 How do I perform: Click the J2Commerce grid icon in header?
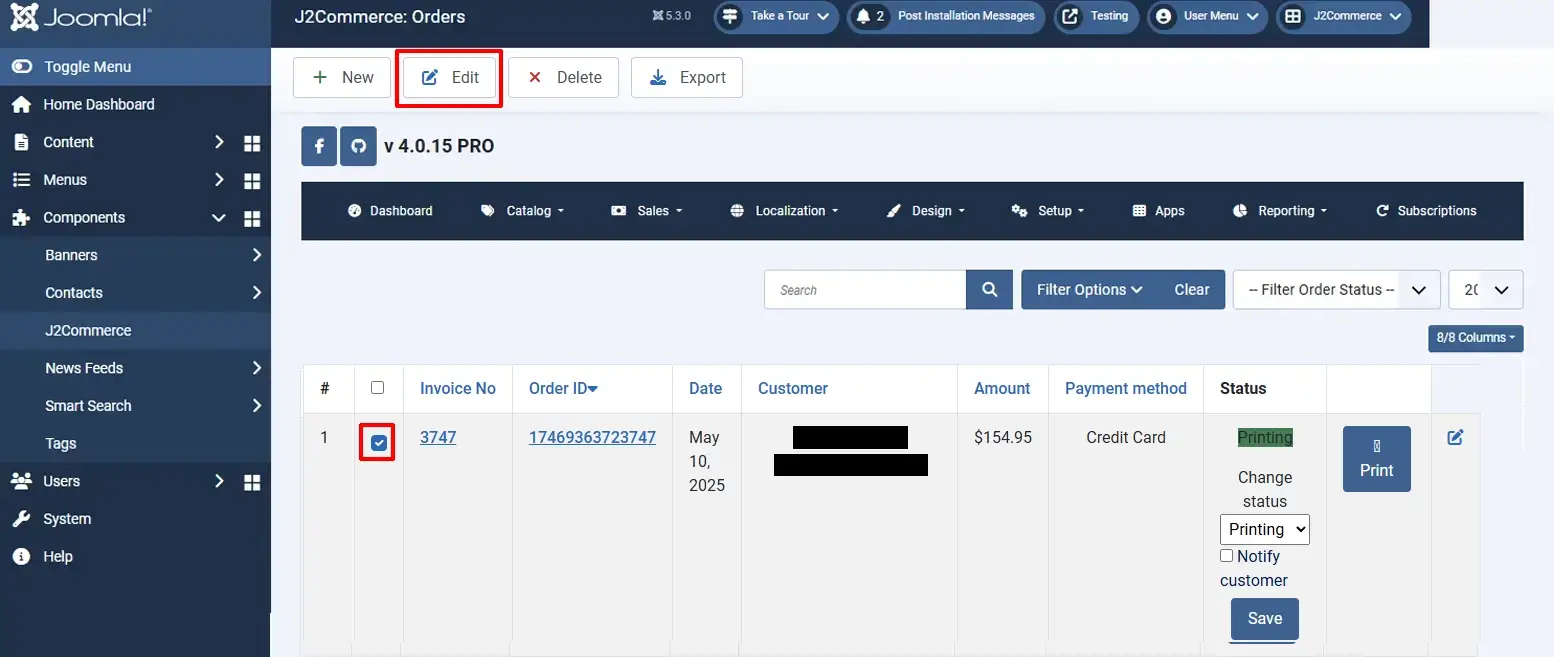(x=1293, y=16)
